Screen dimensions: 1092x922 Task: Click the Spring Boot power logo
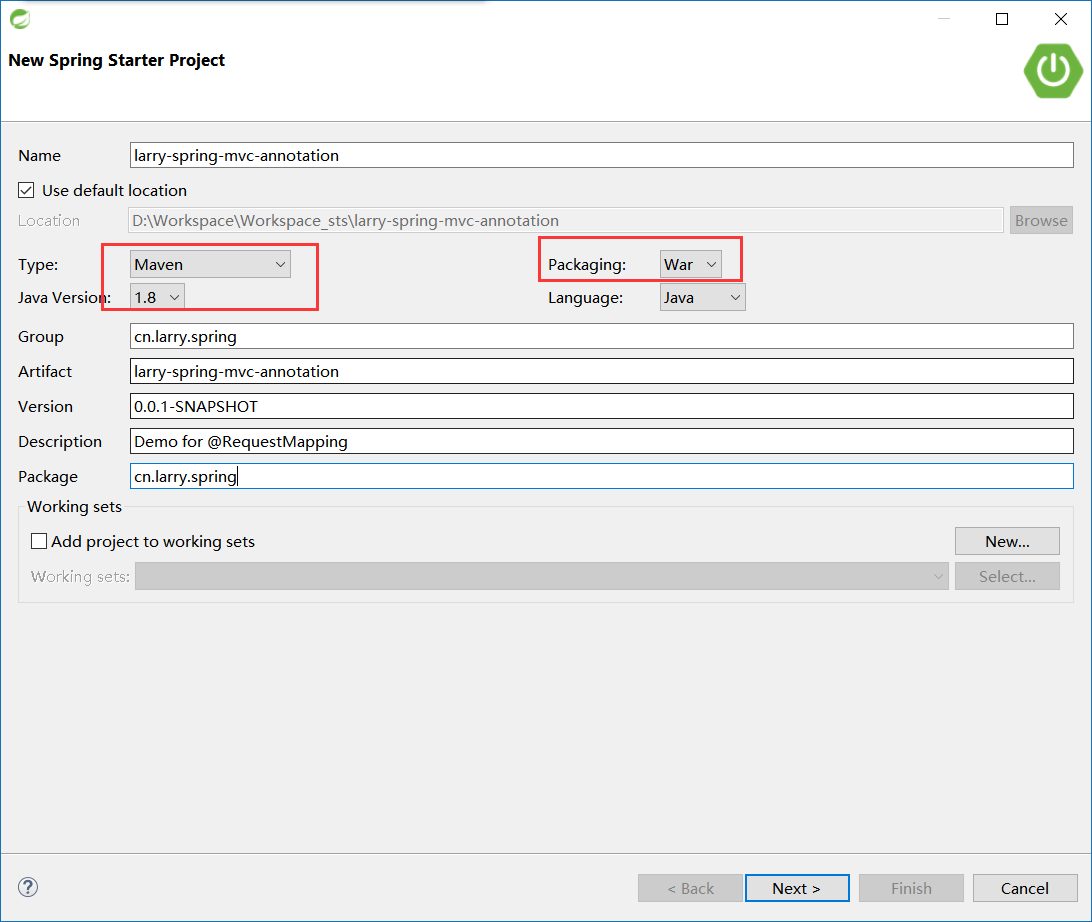1053,70
